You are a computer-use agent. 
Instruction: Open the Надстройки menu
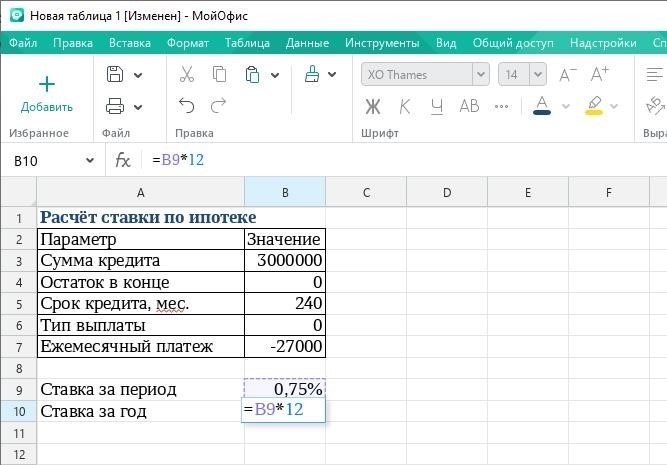(603, 43)
